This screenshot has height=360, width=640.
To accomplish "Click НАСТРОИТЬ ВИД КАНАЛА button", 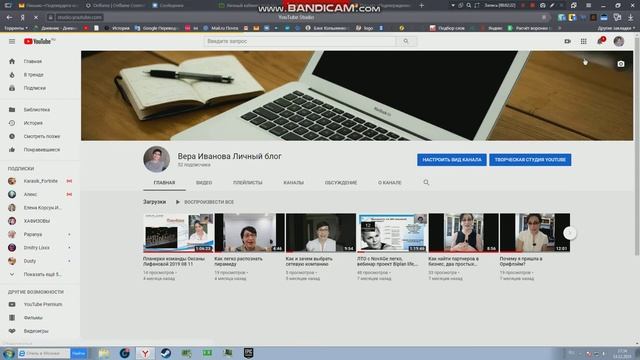I will [x=451, y=160].
